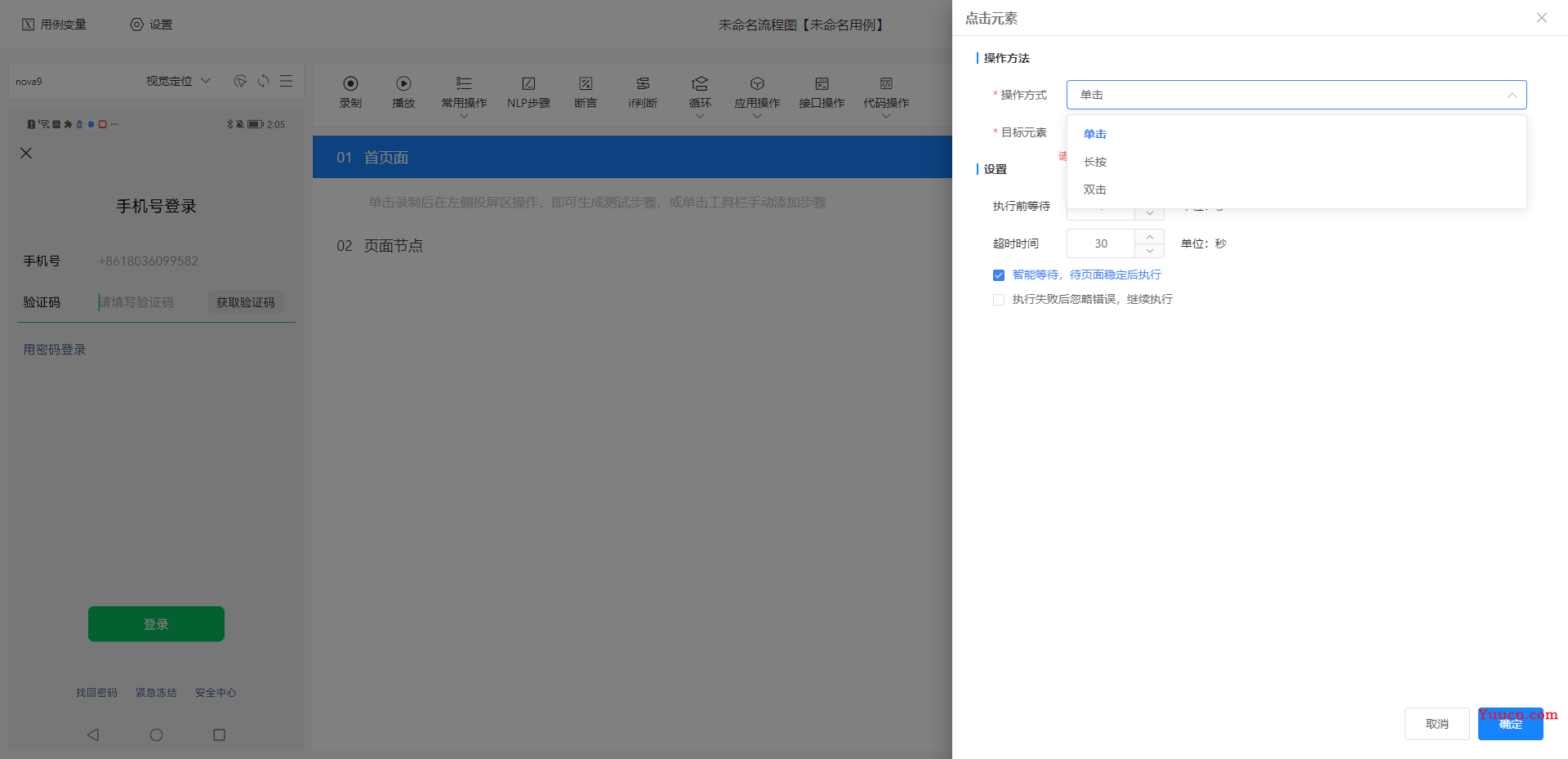Click the blue 确定 button
This screenshot has width=1568, height=759.
(x=1510, y=724)
